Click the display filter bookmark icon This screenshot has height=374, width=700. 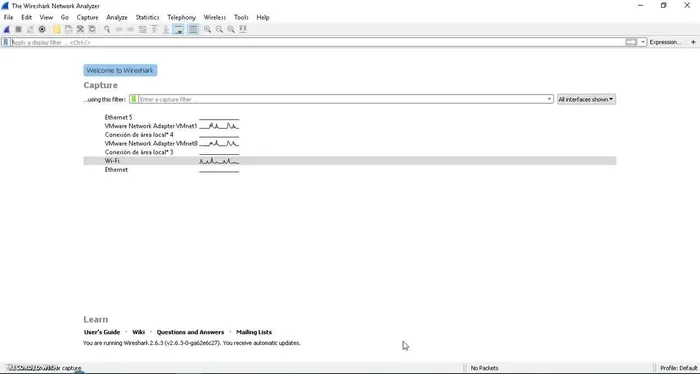[x=6, y=42]
